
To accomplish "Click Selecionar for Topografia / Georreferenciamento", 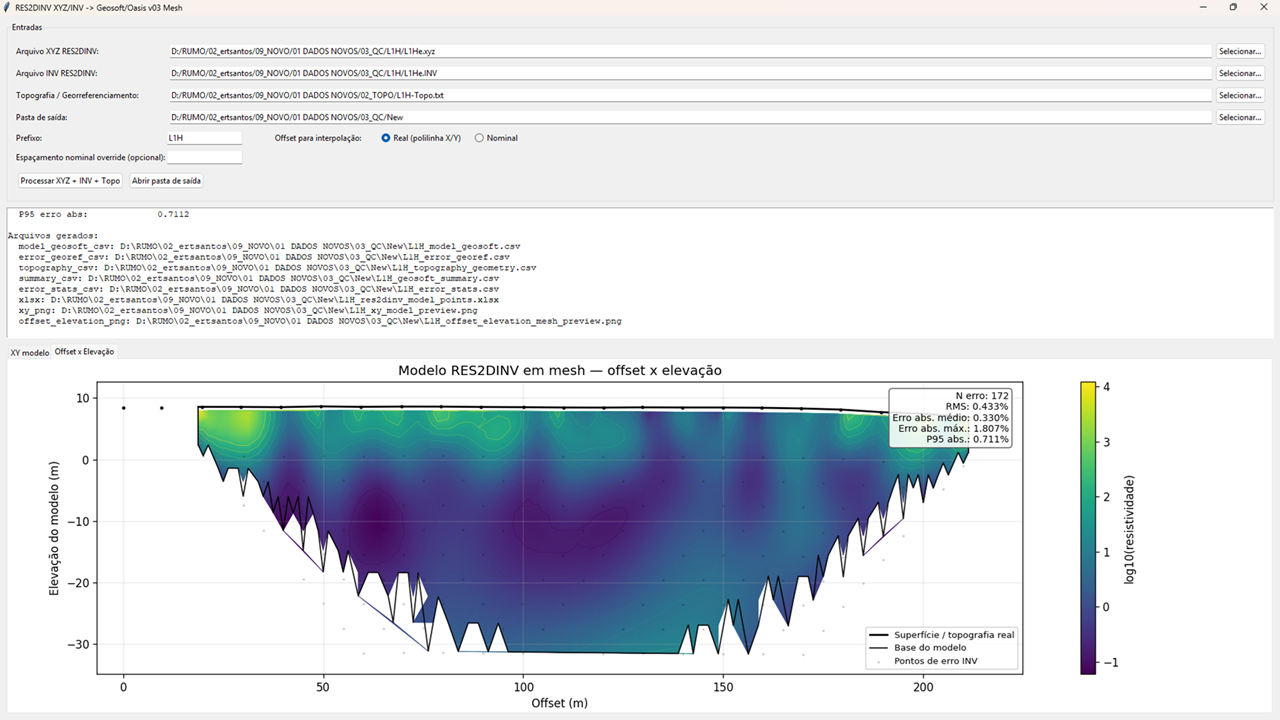I will [1240, 95].
